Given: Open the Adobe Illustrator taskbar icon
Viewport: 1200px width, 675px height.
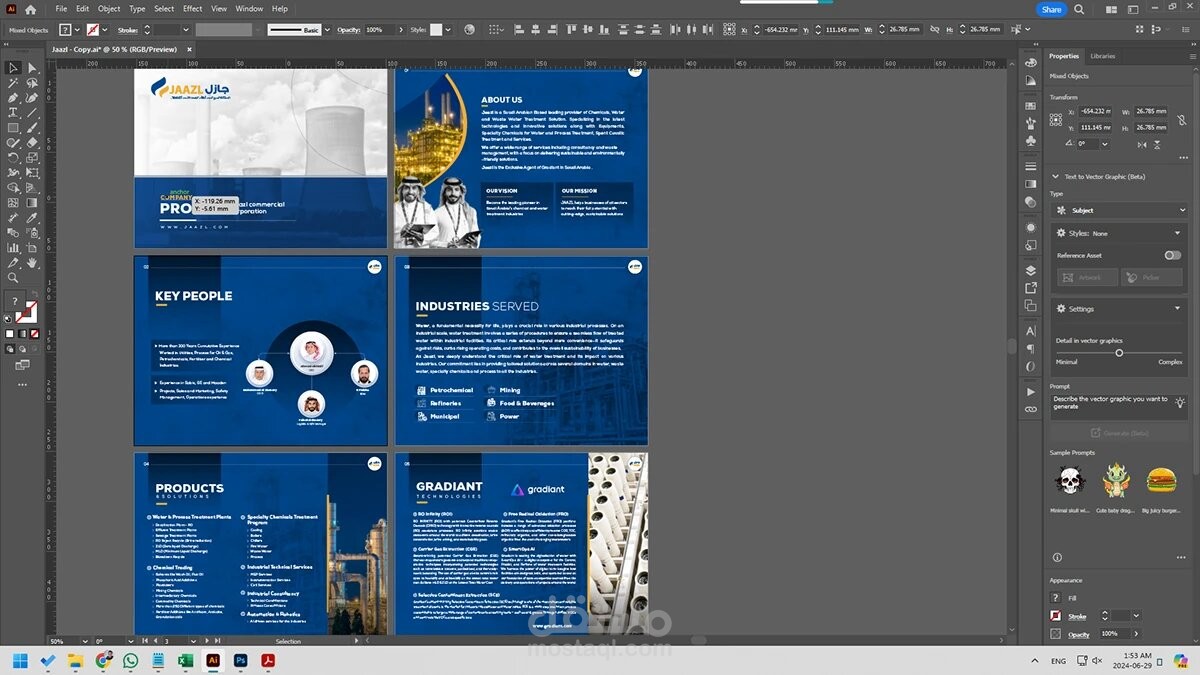Looking at the screenshot, I should 212,661.
